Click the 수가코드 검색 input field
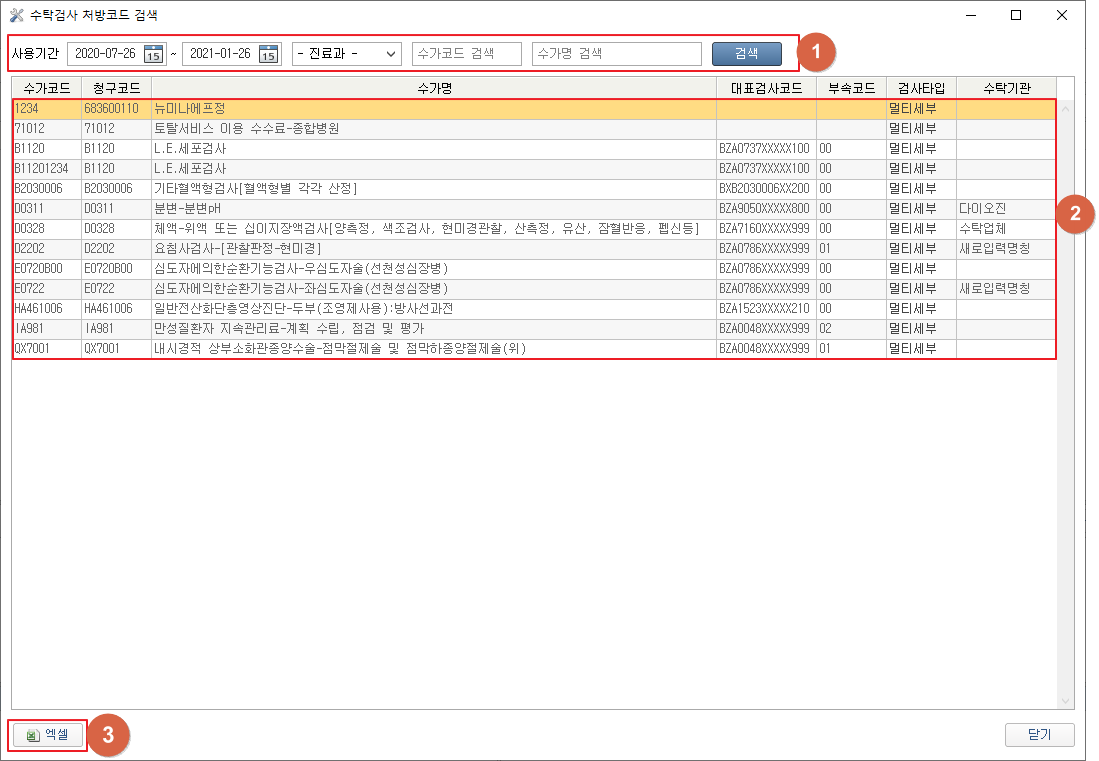Viewport: 1099px width, 761px height. point(466,54)
